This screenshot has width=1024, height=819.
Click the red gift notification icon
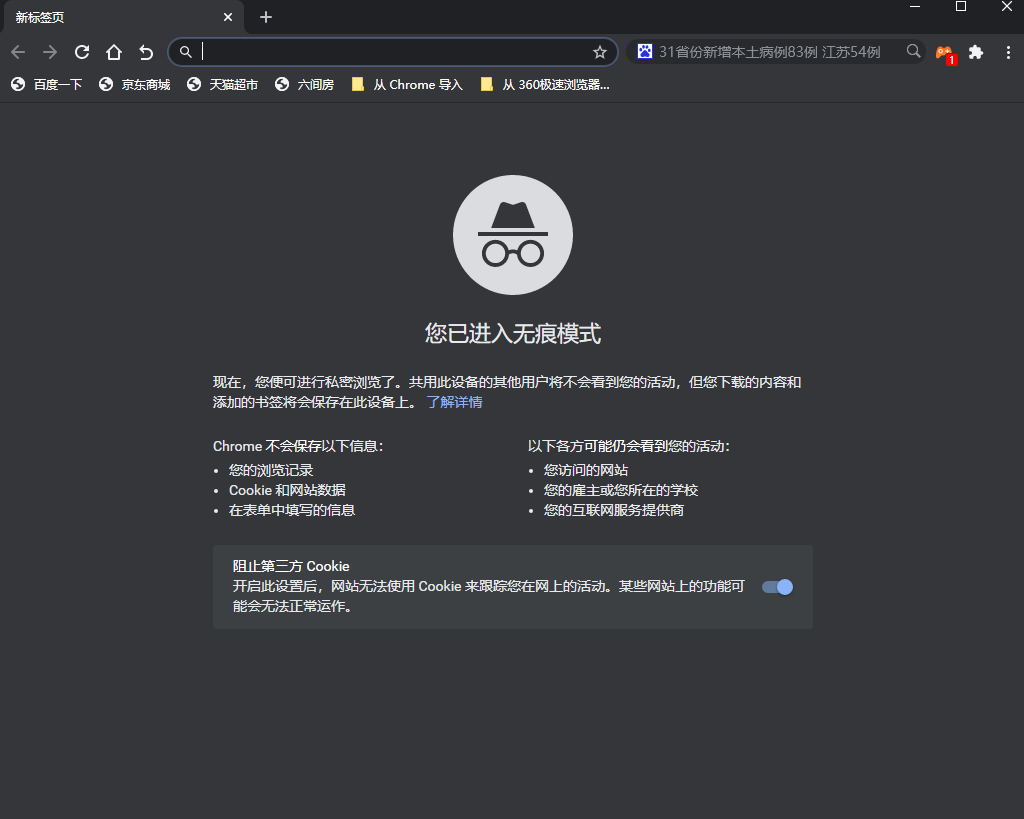[942, 52]
